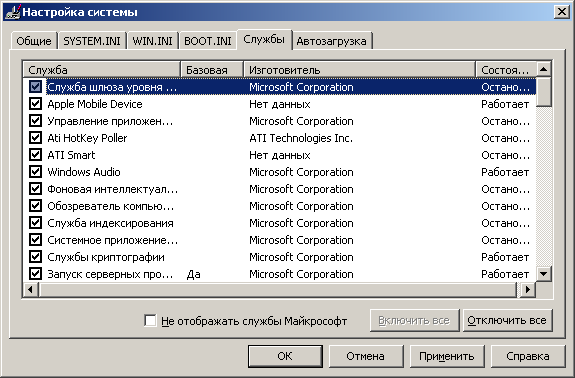Toggle checkbox for Фоновая интеллектуал… service

point(35,189)
